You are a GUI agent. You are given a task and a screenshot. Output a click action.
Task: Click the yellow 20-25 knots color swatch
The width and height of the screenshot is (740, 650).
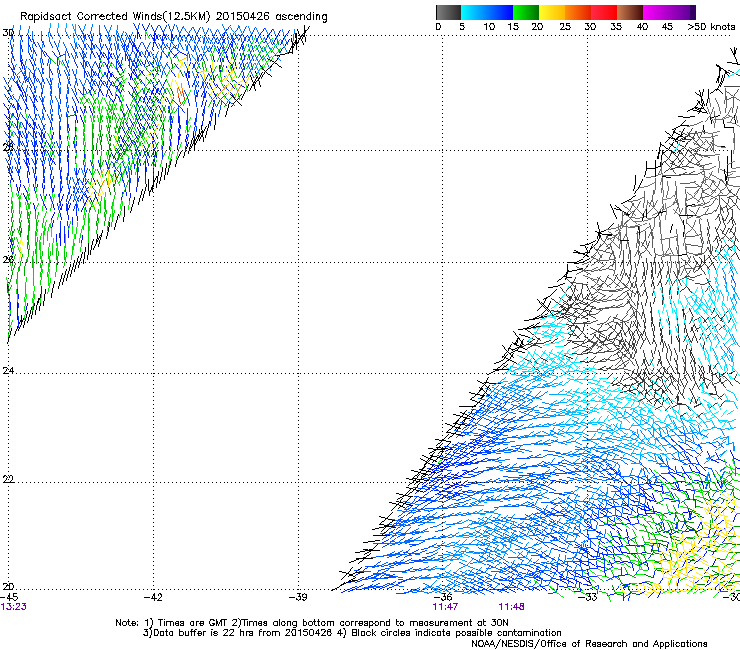pos(552,12)
